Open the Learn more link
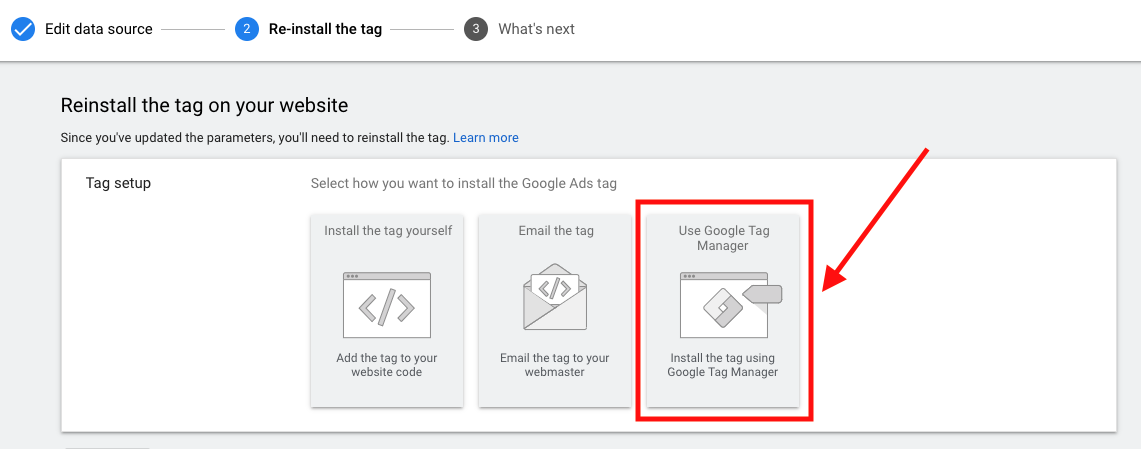This screenshot has width=1141, height=449. [485, 138]
